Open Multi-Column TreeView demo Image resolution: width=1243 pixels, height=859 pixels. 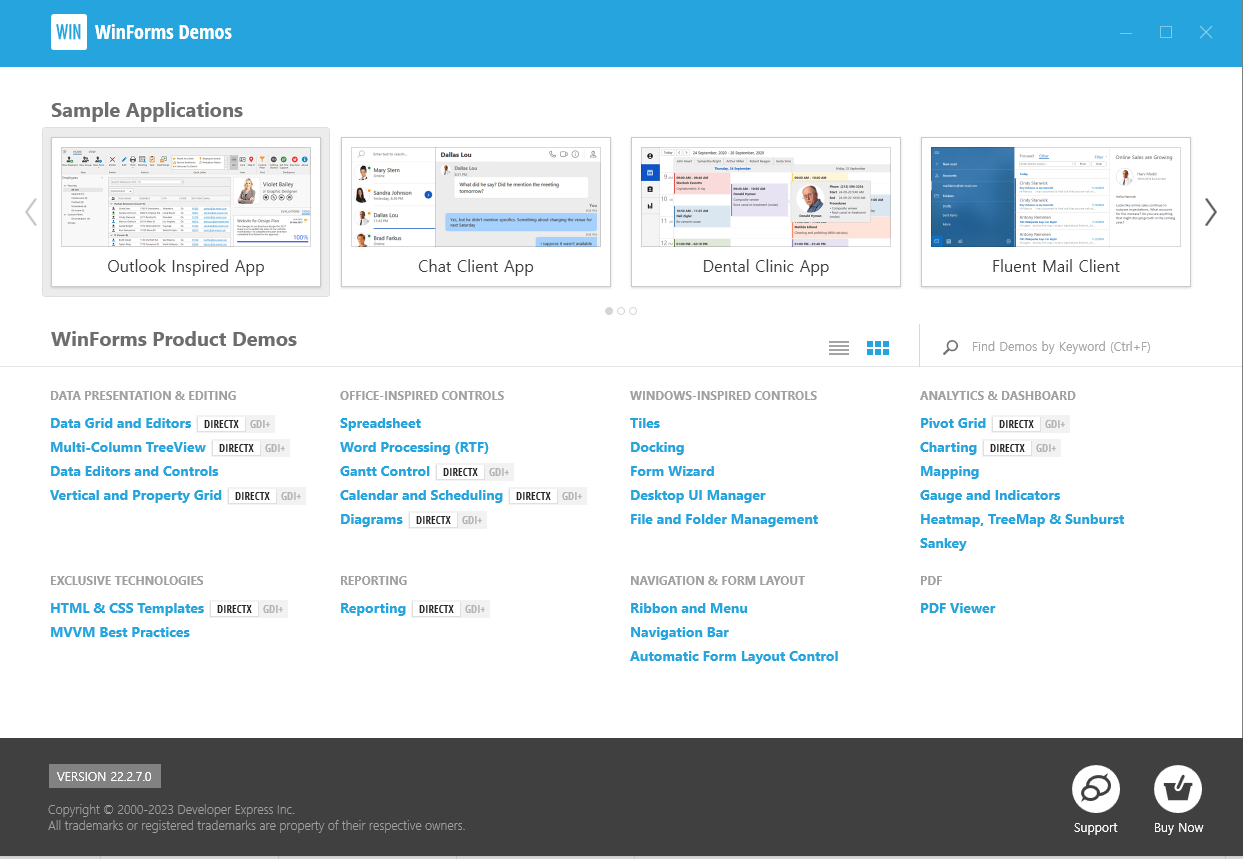point(128,447)
